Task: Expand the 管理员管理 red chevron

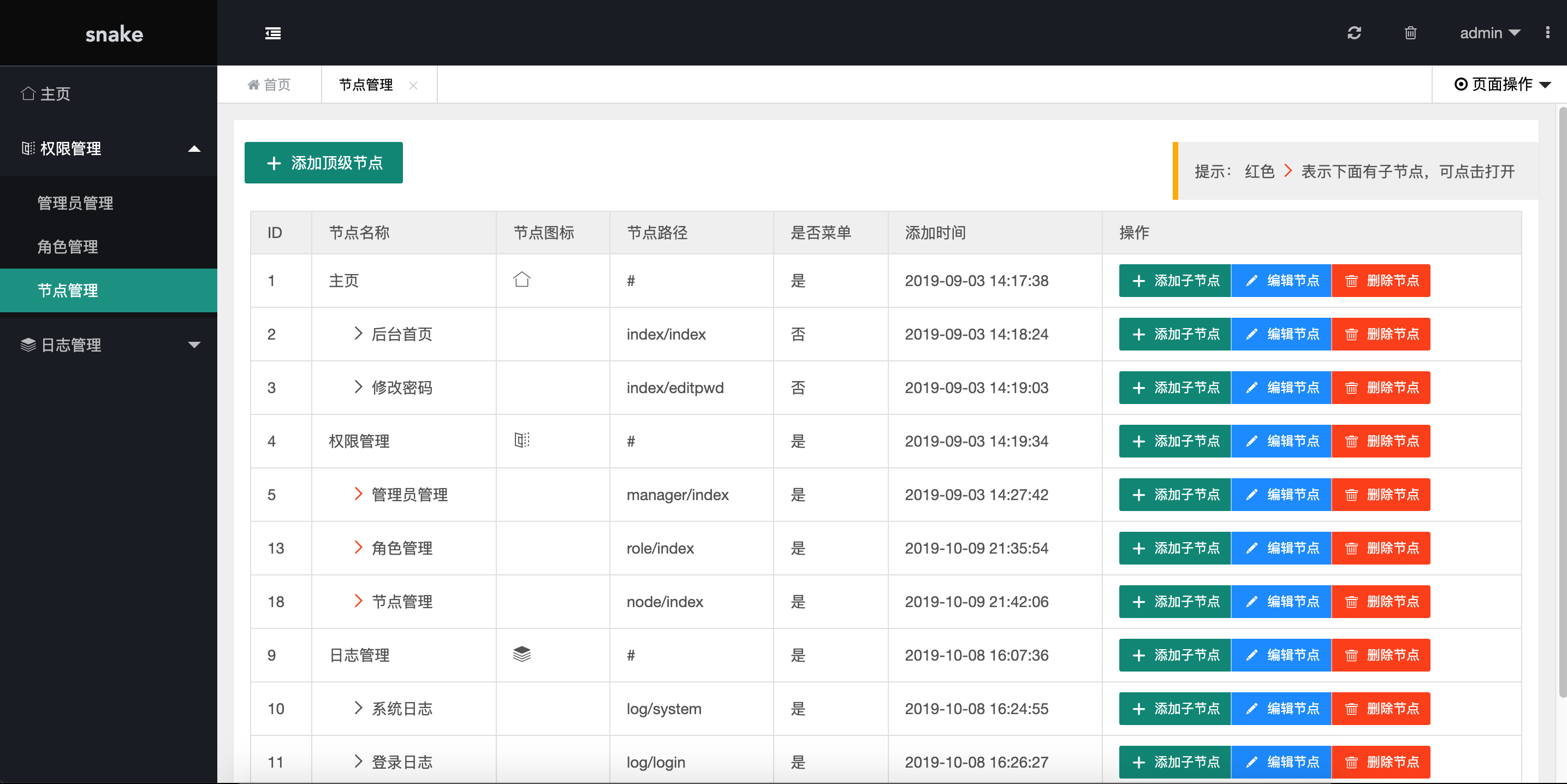Action: pyautogui.click(x=358, y=494)
